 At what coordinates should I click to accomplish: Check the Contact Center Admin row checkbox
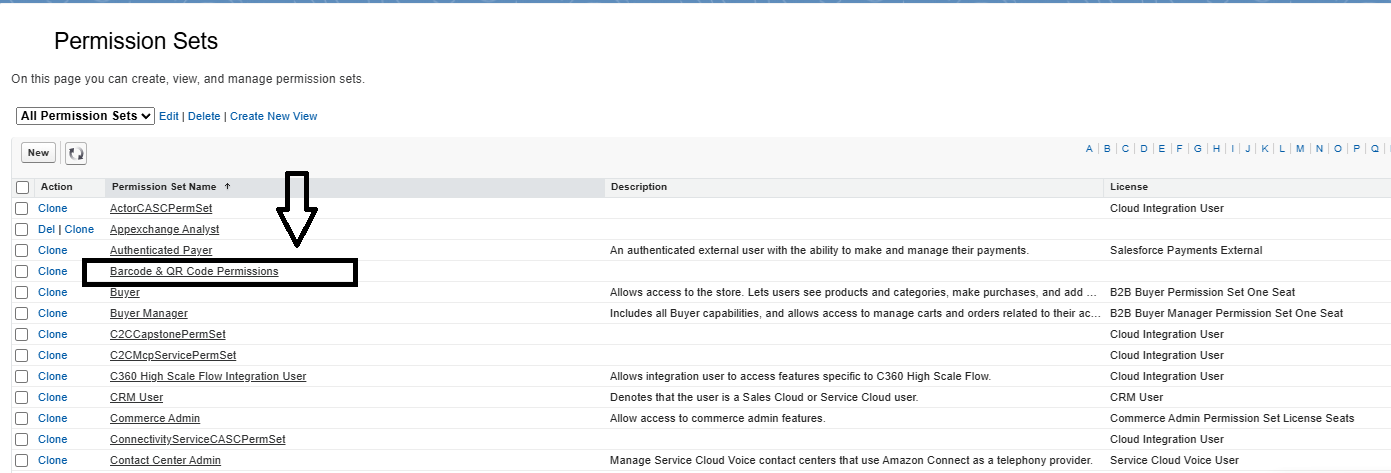click(22, 460)
